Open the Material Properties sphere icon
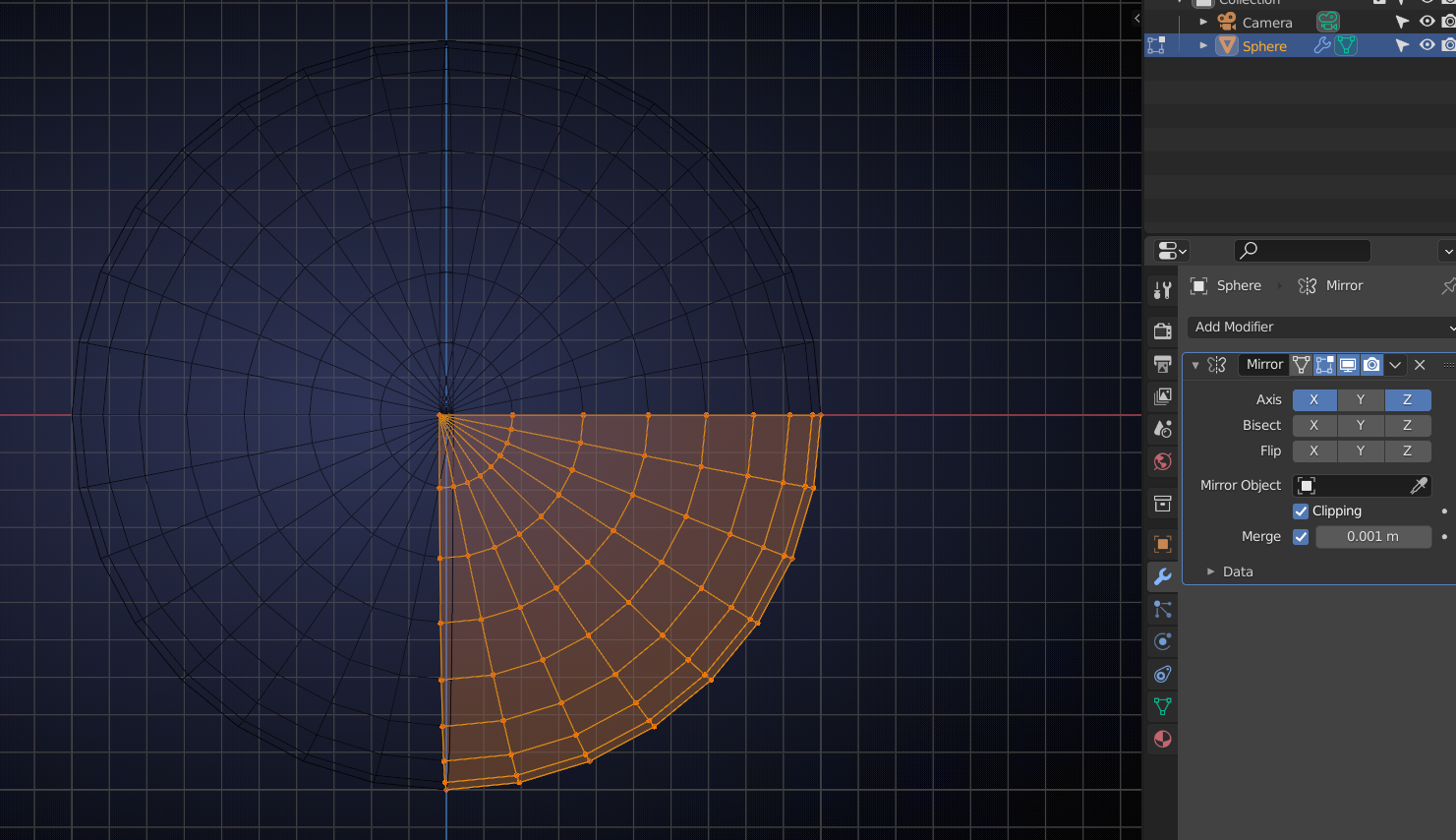The image size is (1456, 840). 1162,739
